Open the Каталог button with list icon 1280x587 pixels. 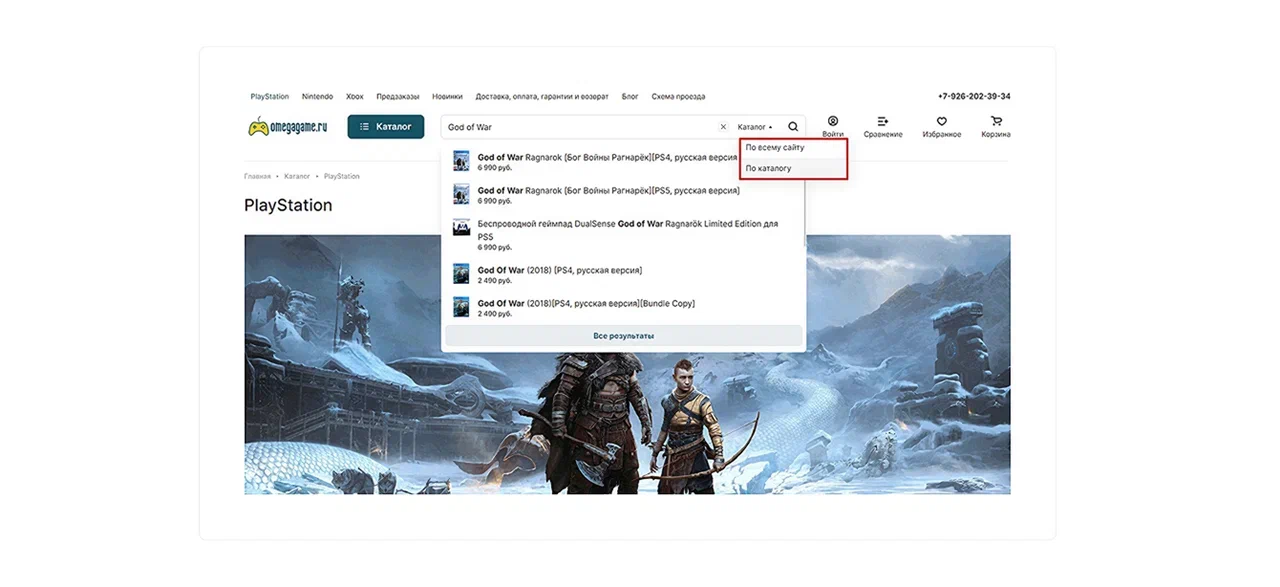coord(386,127)
